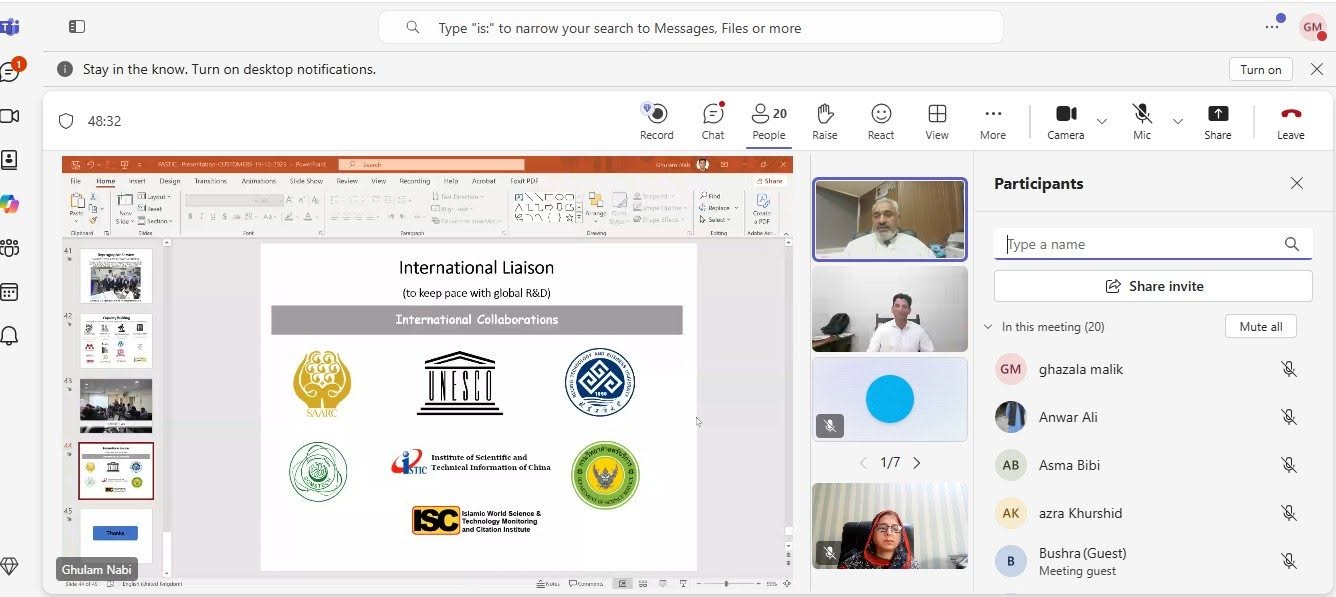Viewport: 1336px width, 597px height.
Task: Click the Type a name search field
Action: tap(1153, 244)
